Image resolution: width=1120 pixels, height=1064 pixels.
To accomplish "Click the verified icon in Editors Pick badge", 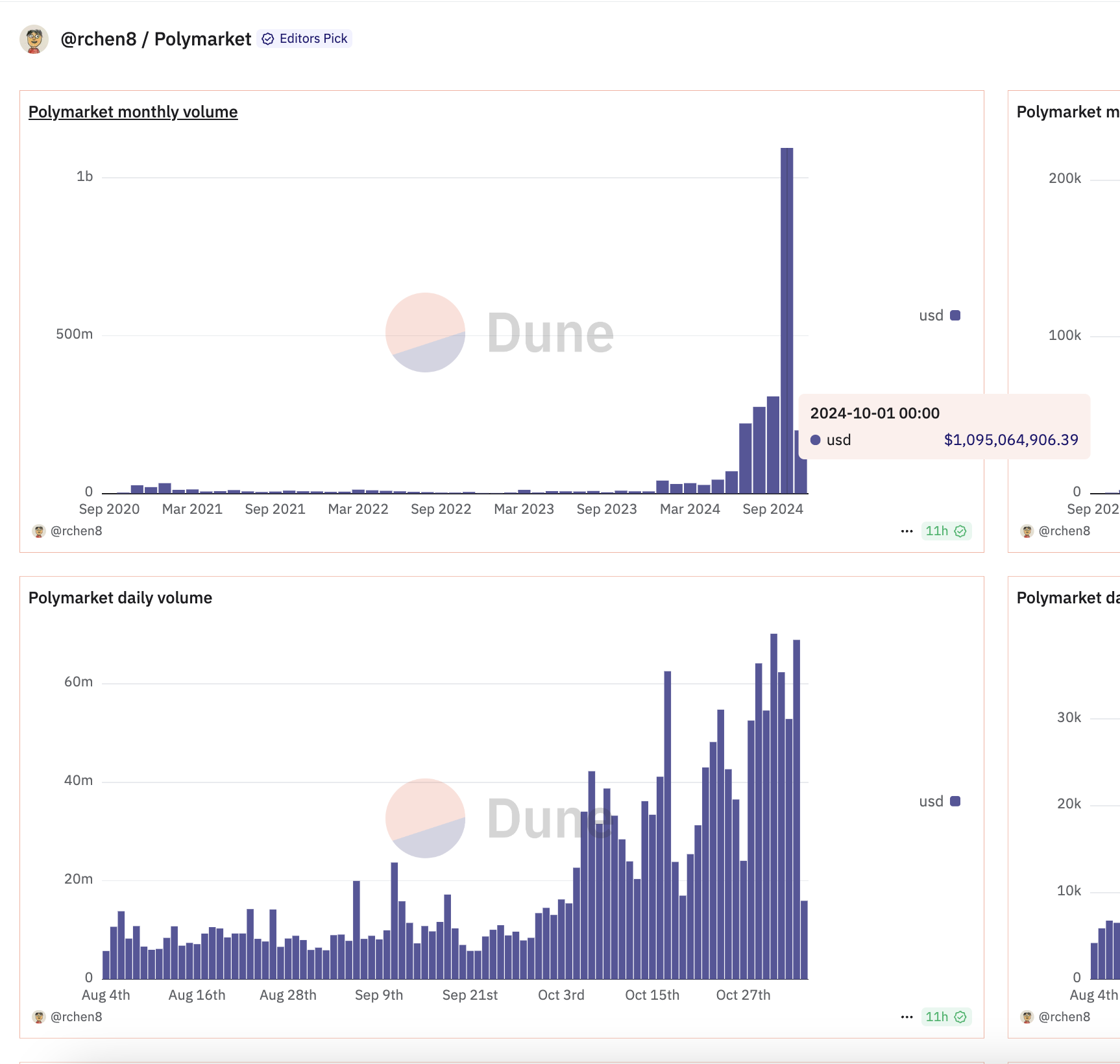I will [x=268, y=39].
